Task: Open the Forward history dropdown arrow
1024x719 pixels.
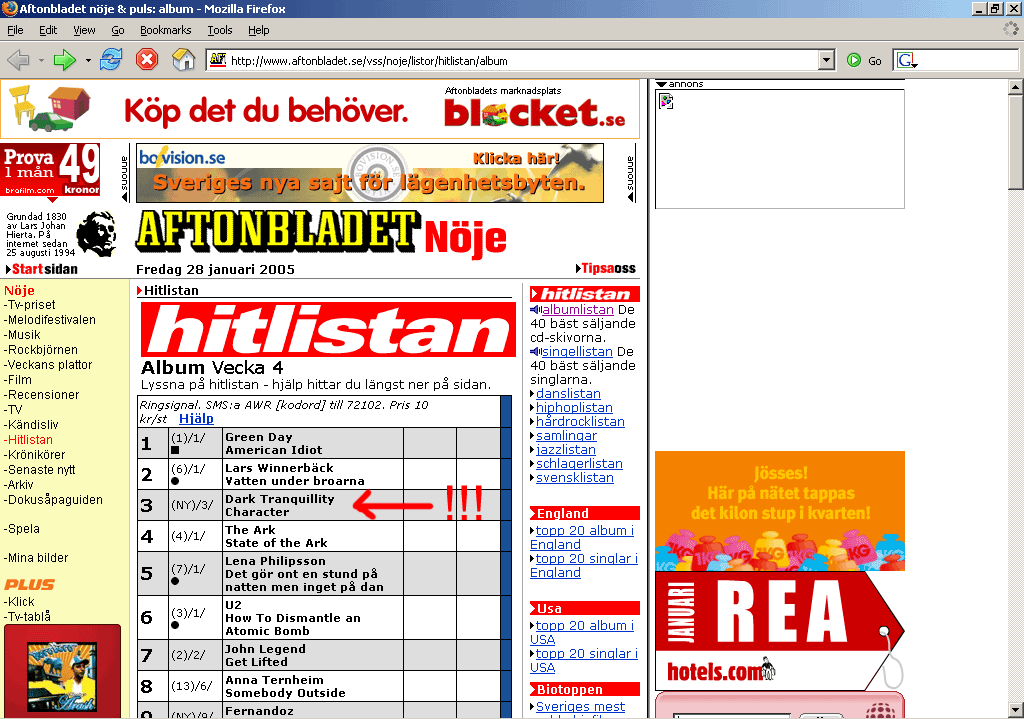Action: [x=88, y=61]
